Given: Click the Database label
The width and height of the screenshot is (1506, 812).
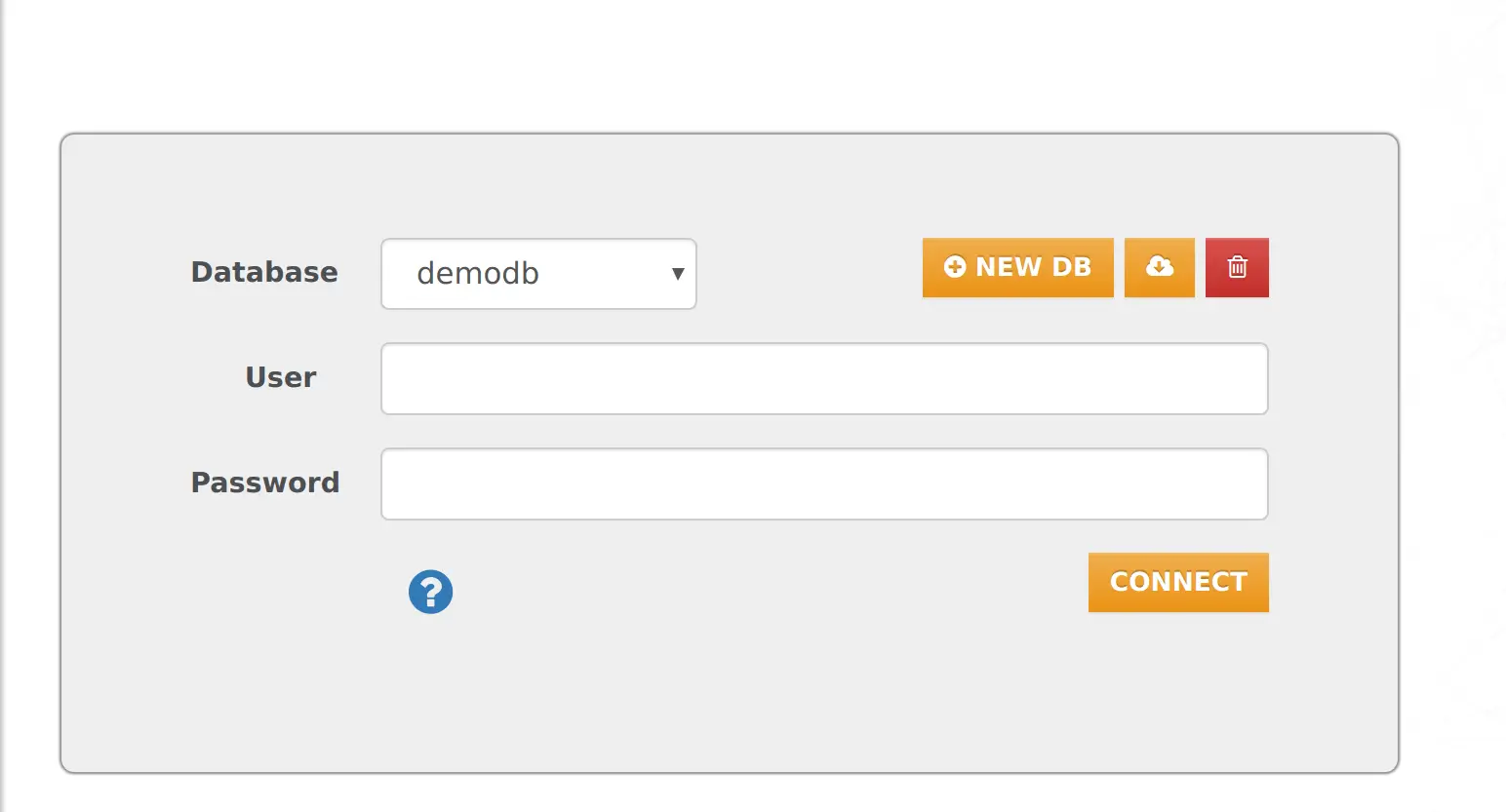Looking at the screenshot, I should point(264,272).
